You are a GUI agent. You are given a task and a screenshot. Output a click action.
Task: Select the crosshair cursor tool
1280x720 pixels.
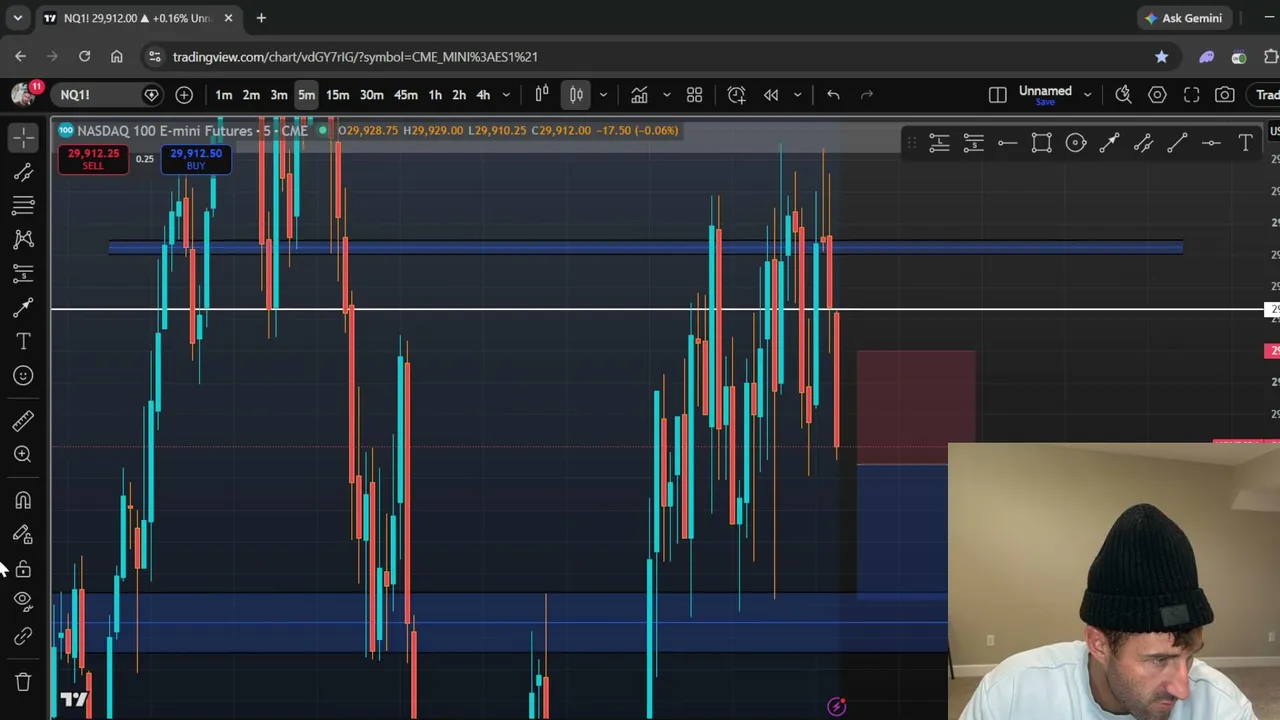point(23,137)
